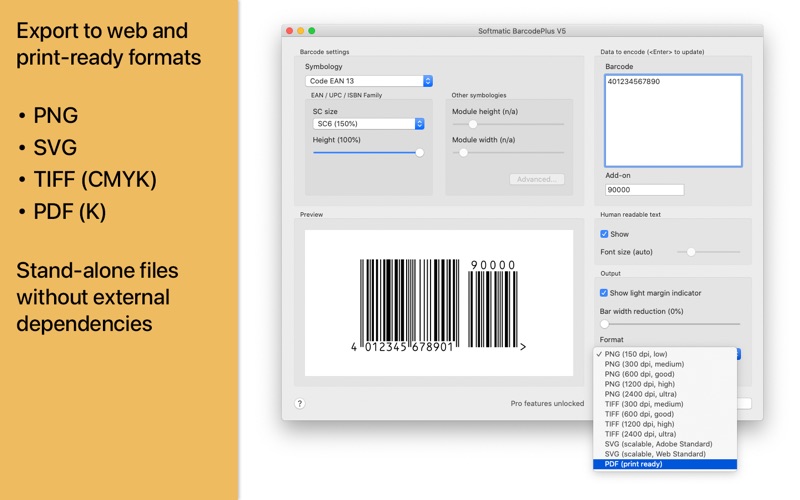The width and height of the screenshot is (800, 500).
Task: Click the Module width slider knob
Action: (x=463, y=153)
